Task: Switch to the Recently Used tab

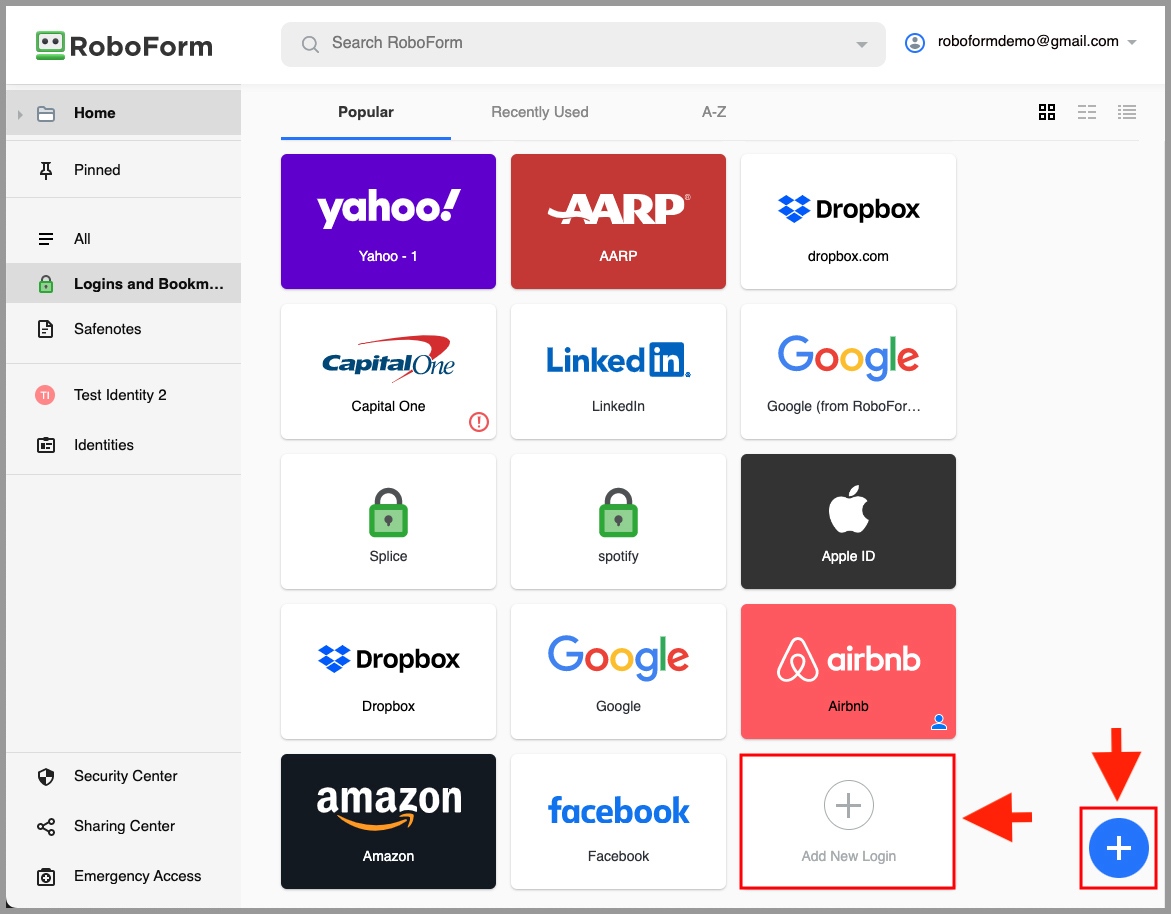Action: coord(539,112)
